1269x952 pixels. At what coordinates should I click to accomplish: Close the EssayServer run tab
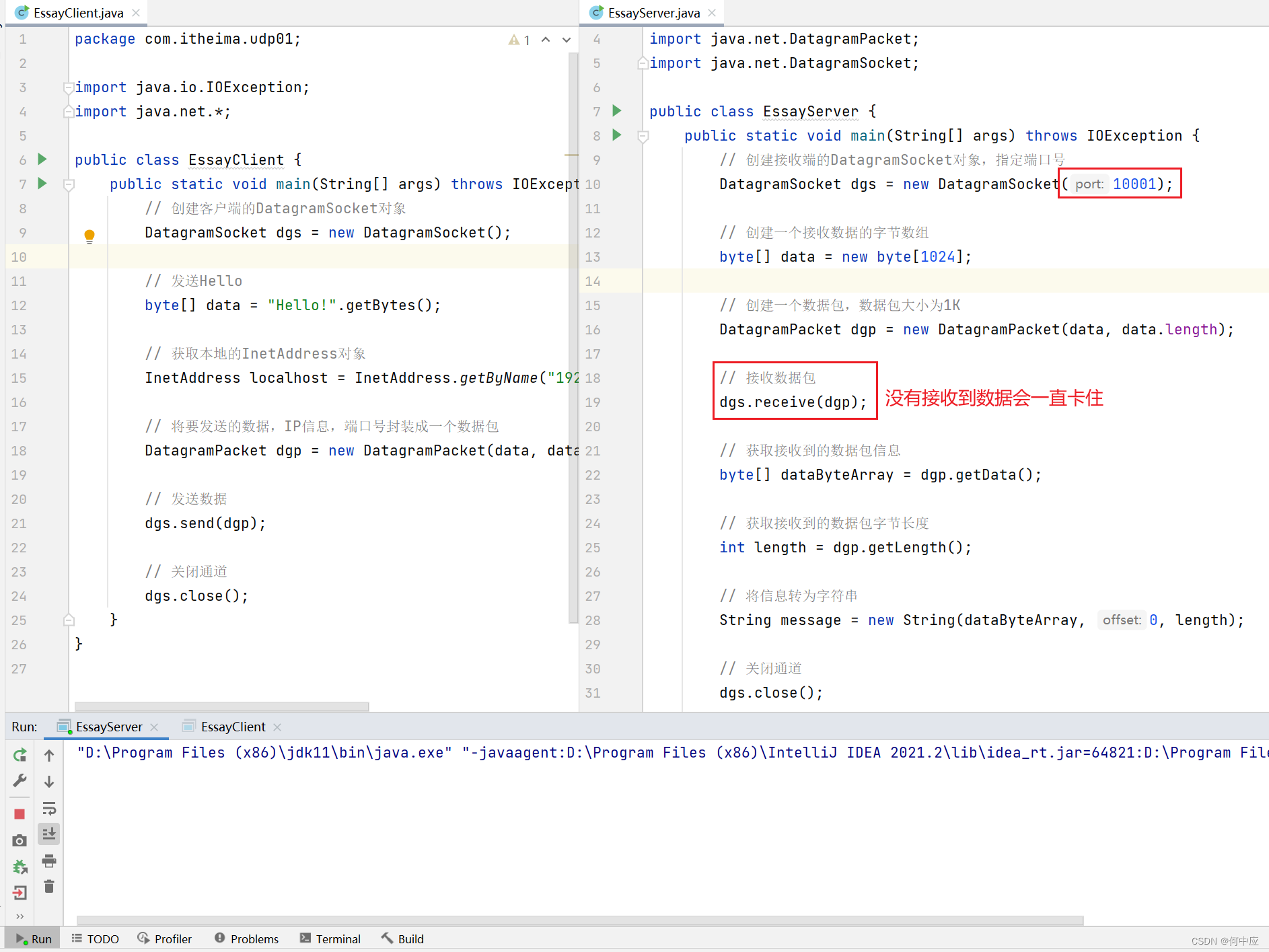154,727
